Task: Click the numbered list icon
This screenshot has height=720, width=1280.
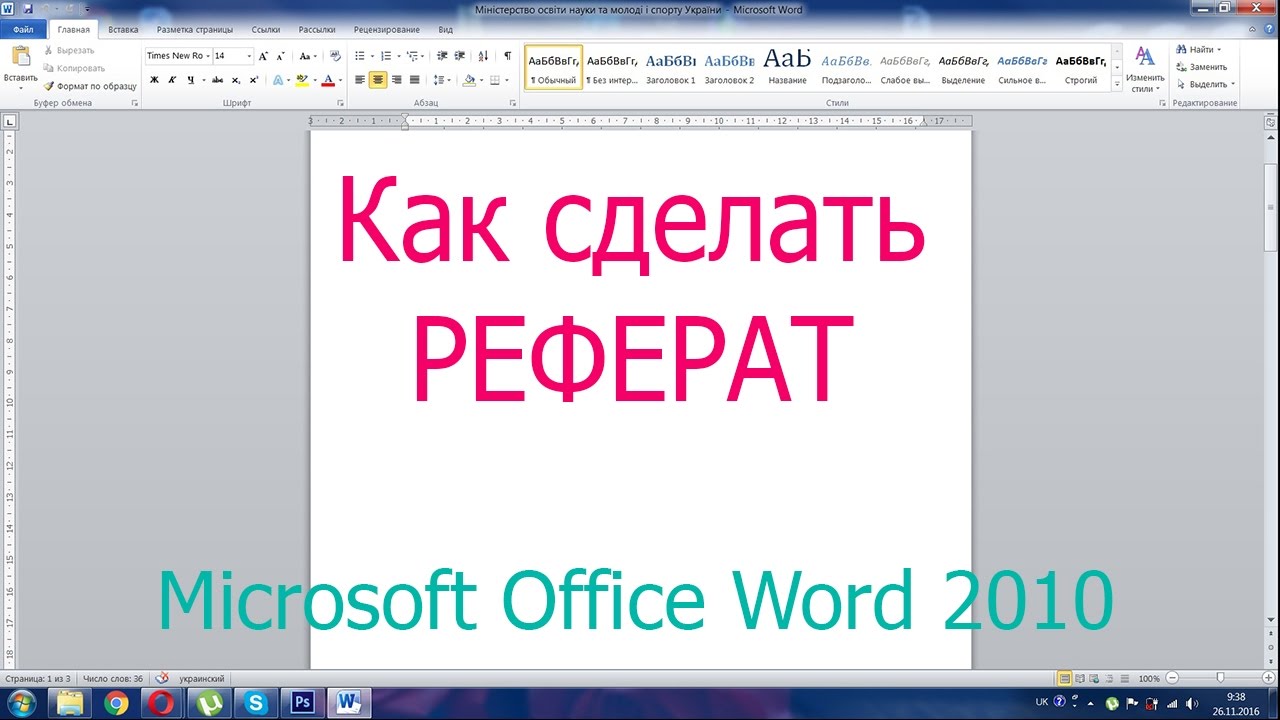Action: [386, 56]
